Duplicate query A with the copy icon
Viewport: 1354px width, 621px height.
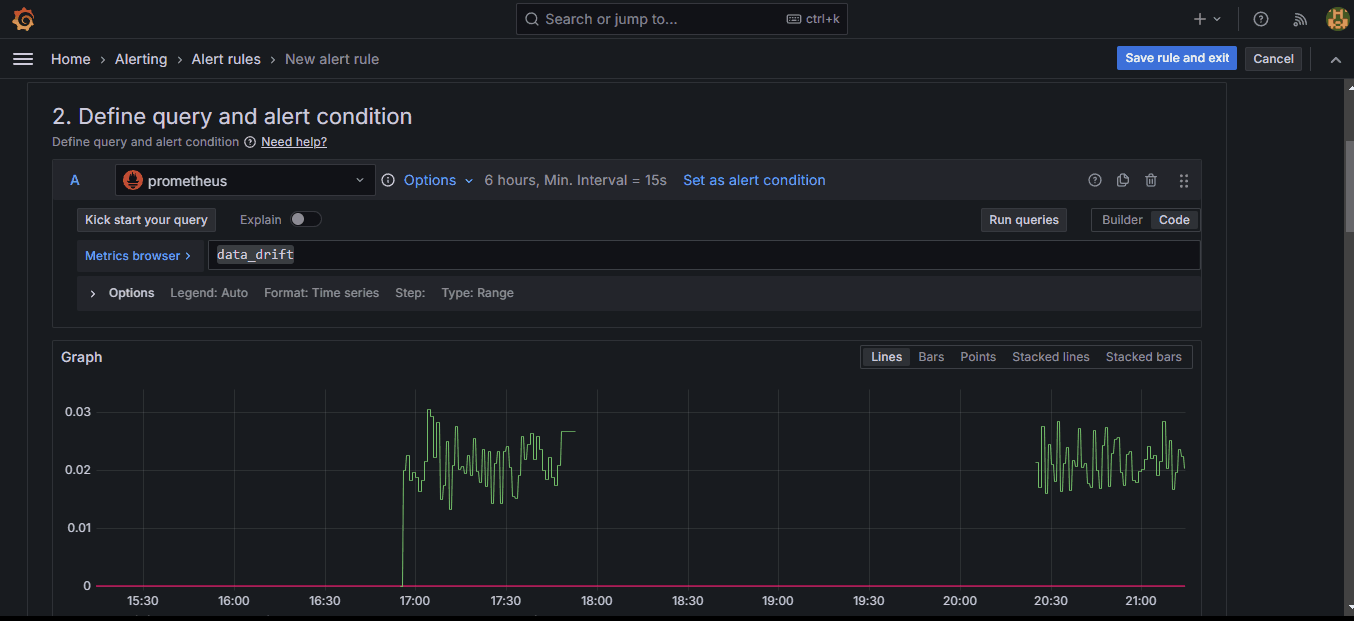pyautogui.click(x=1123, y=180)
